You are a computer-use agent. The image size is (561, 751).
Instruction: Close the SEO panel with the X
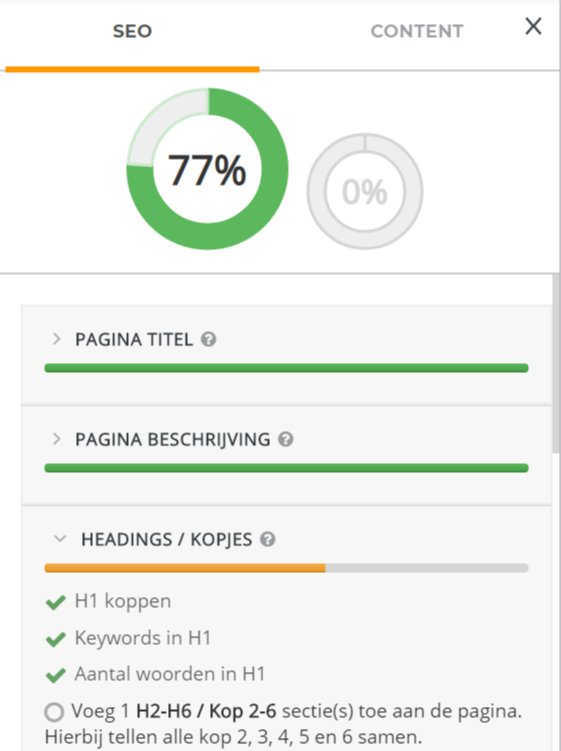click(x=533, y=26)
